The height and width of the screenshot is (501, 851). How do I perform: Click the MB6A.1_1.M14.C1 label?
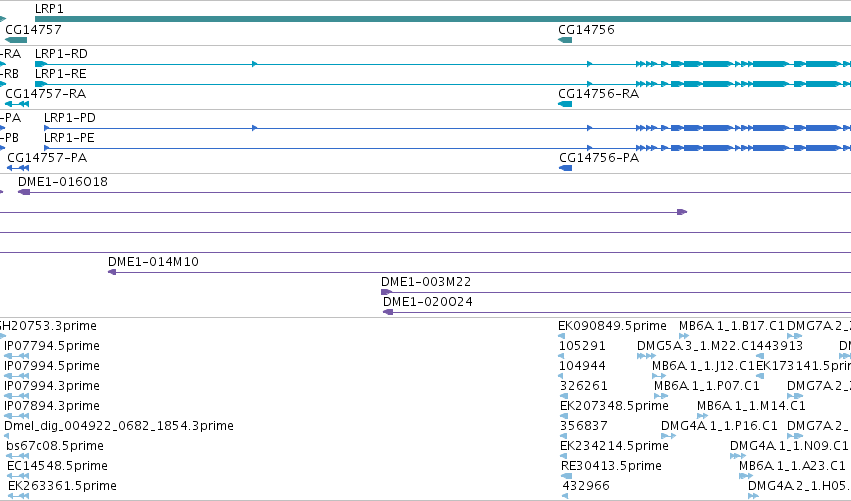pyautogui.click(x=751, y=406)
